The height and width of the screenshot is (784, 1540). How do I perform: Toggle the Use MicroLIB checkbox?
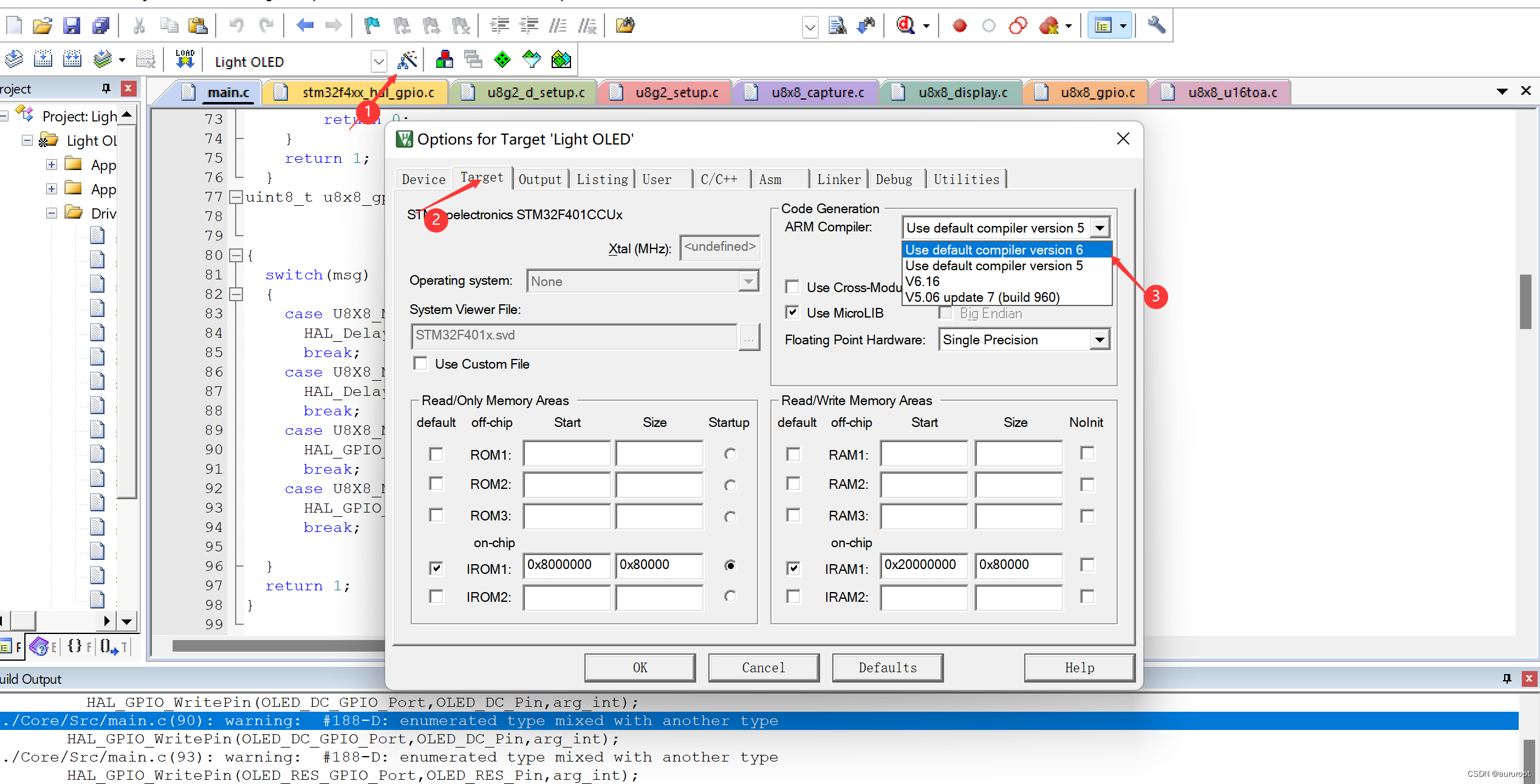(x=792, y=312)
